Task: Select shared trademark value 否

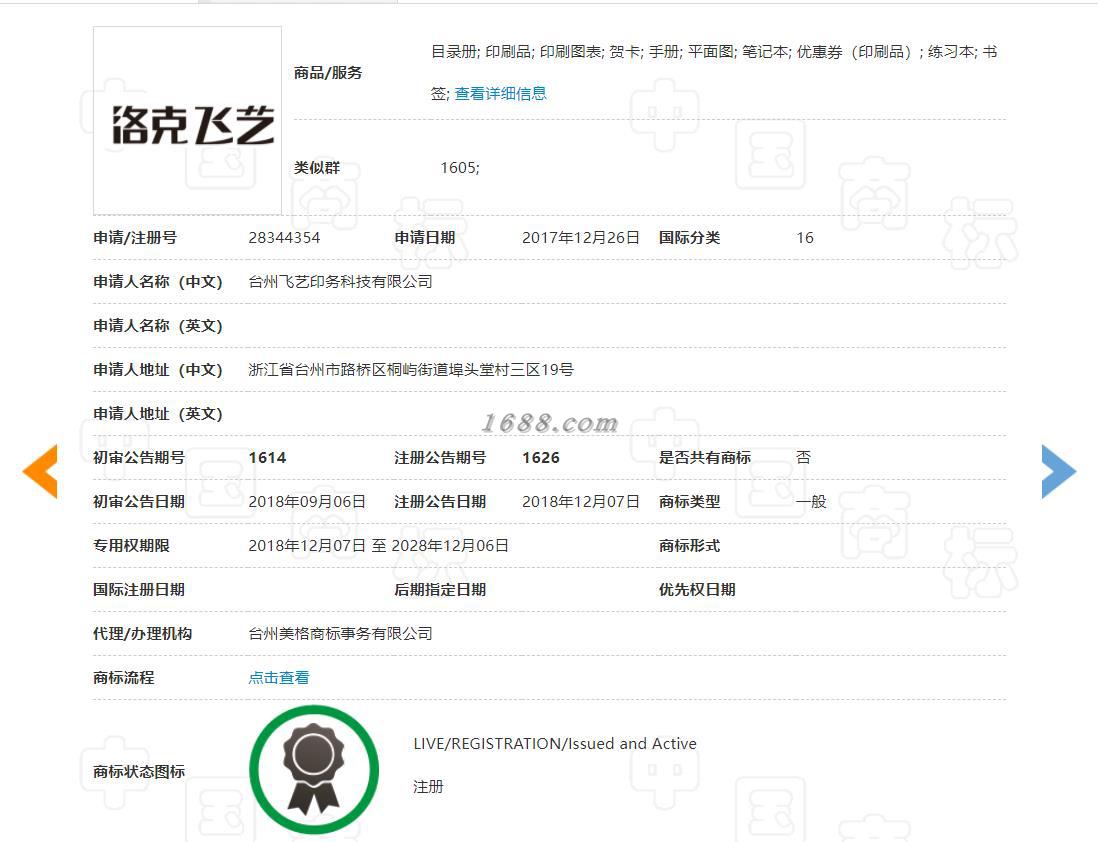Action: [803, 458]
